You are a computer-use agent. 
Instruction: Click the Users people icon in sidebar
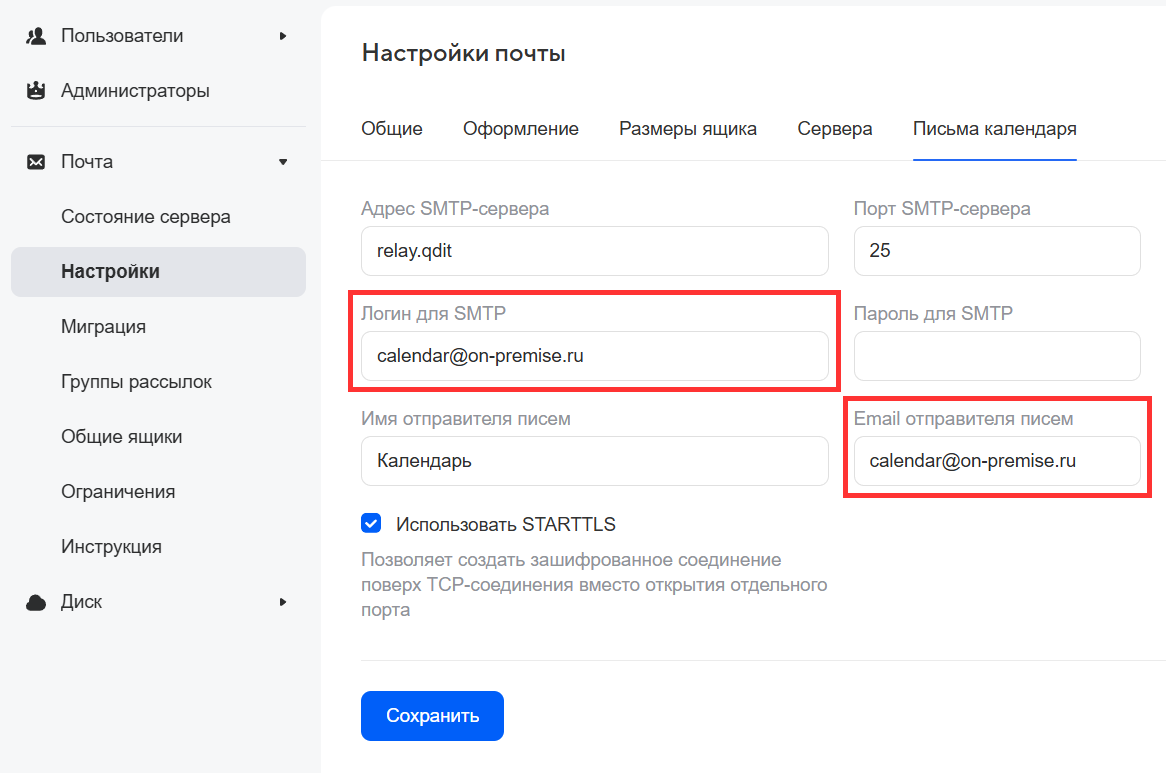point(37,36)
